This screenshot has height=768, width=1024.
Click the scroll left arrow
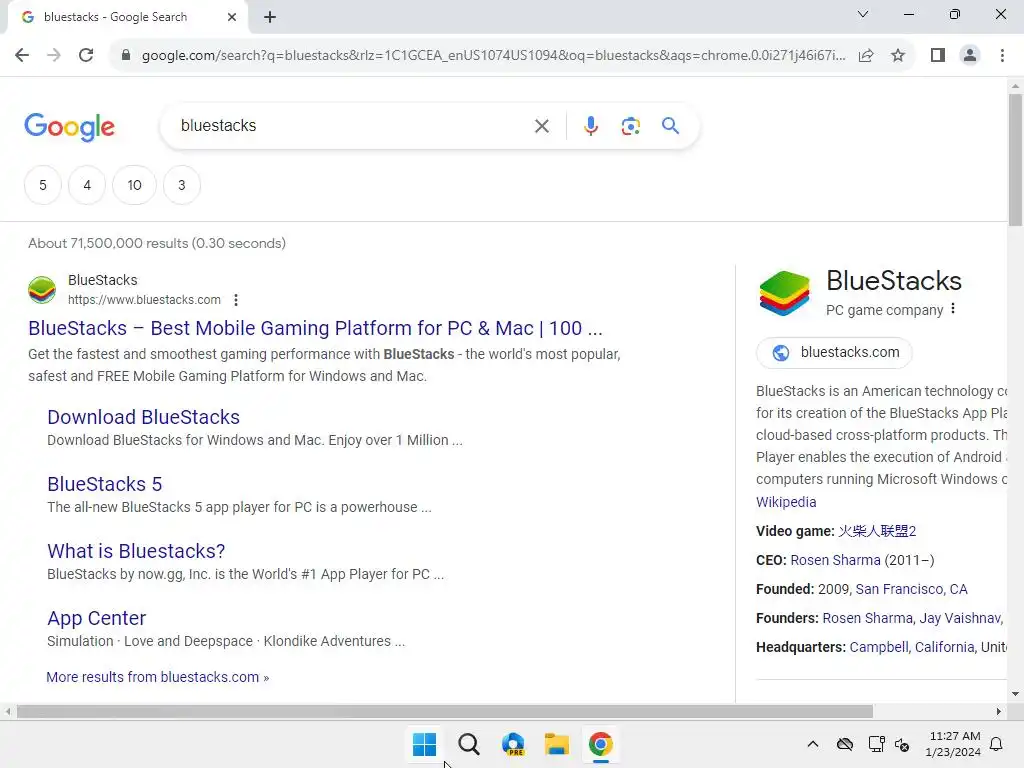(x=8, y=711)
